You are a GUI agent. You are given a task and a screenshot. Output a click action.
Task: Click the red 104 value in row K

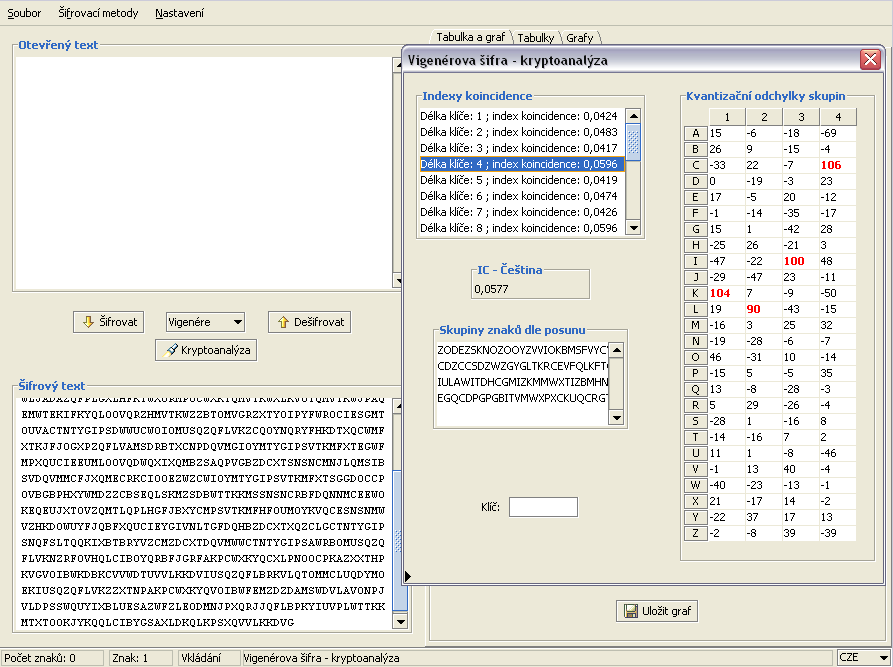coord(720,293)
